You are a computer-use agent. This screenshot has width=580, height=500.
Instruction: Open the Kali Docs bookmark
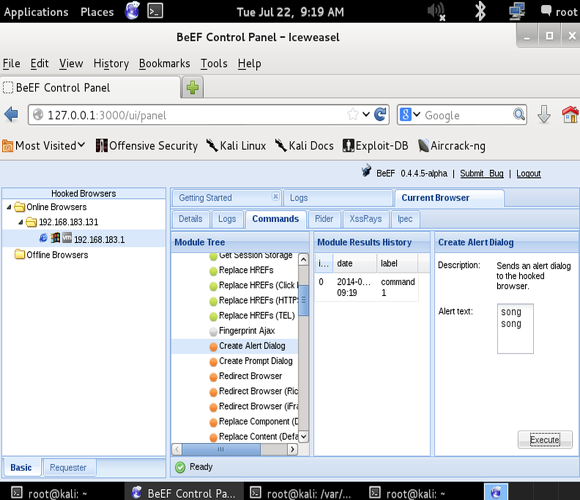(304, 146)
